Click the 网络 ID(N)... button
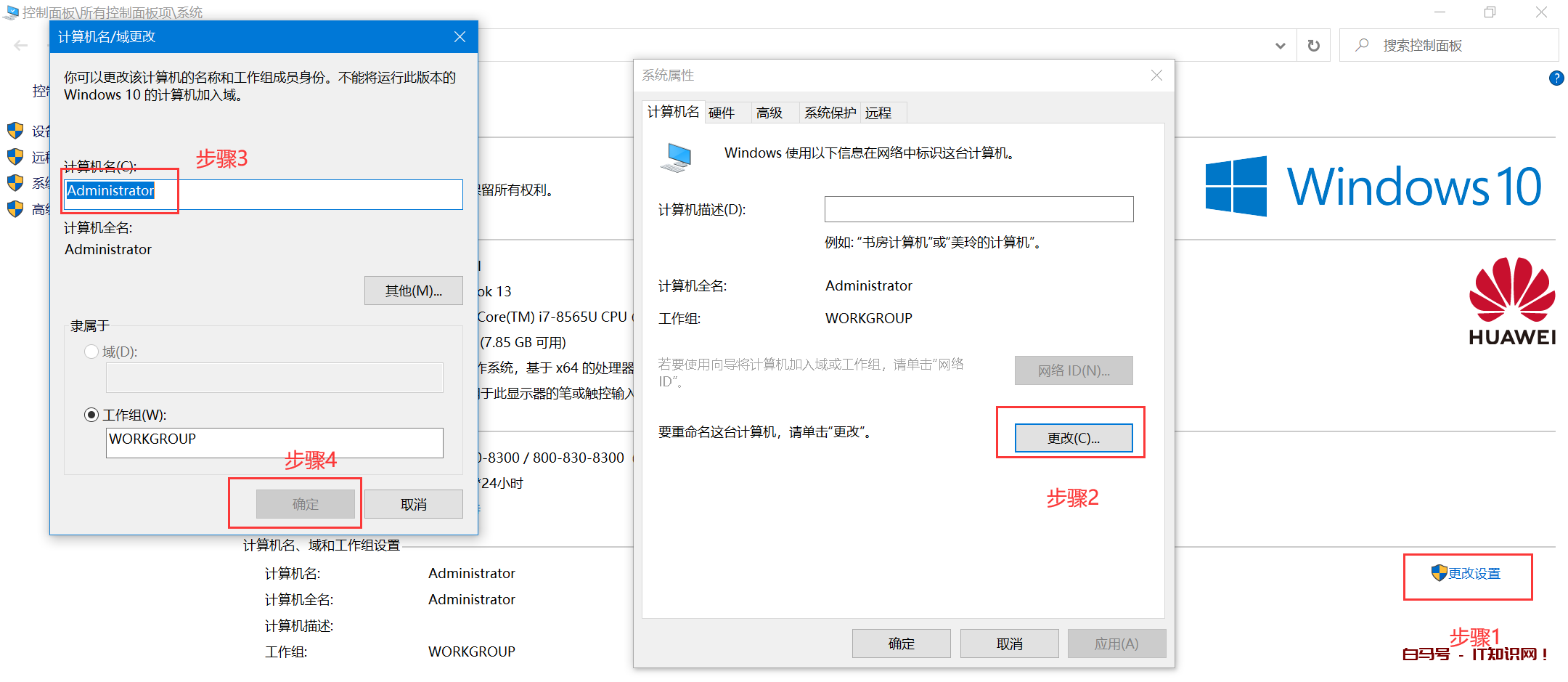This screenshot has height=682, width=1568. (1074, 370)
